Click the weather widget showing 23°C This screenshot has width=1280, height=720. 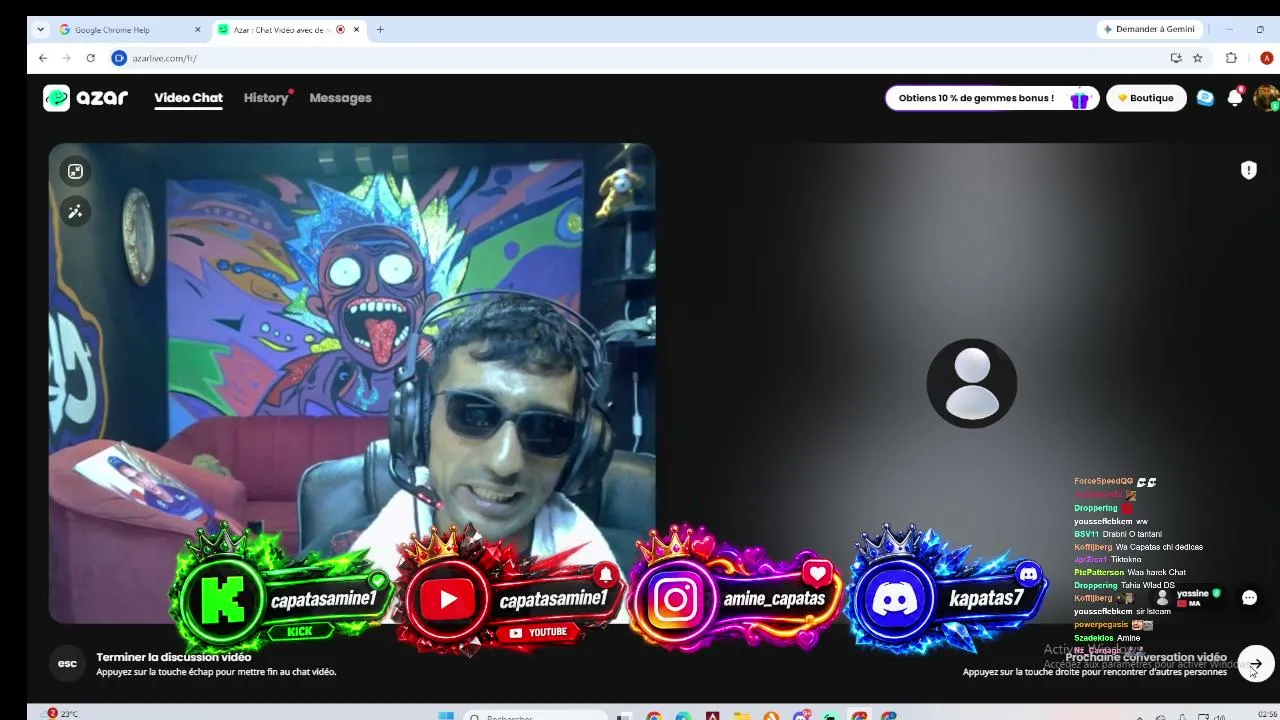pyautogui.click(x=61, y=714)
